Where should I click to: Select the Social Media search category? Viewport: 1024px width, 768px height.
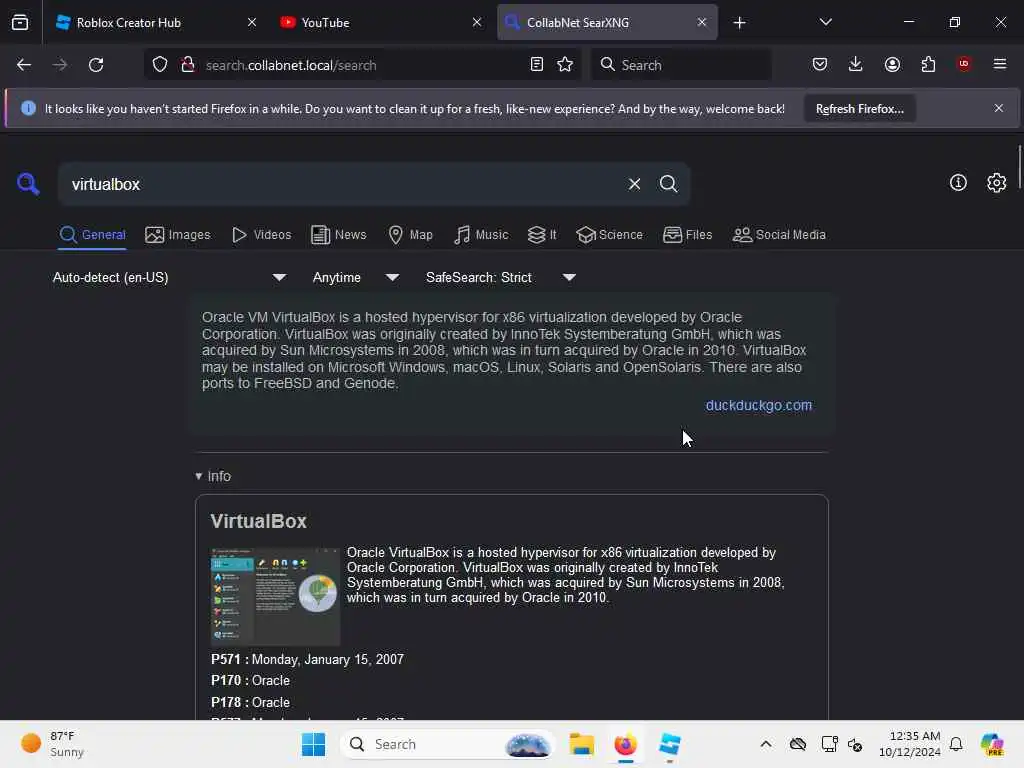click(x=779, y=234)
